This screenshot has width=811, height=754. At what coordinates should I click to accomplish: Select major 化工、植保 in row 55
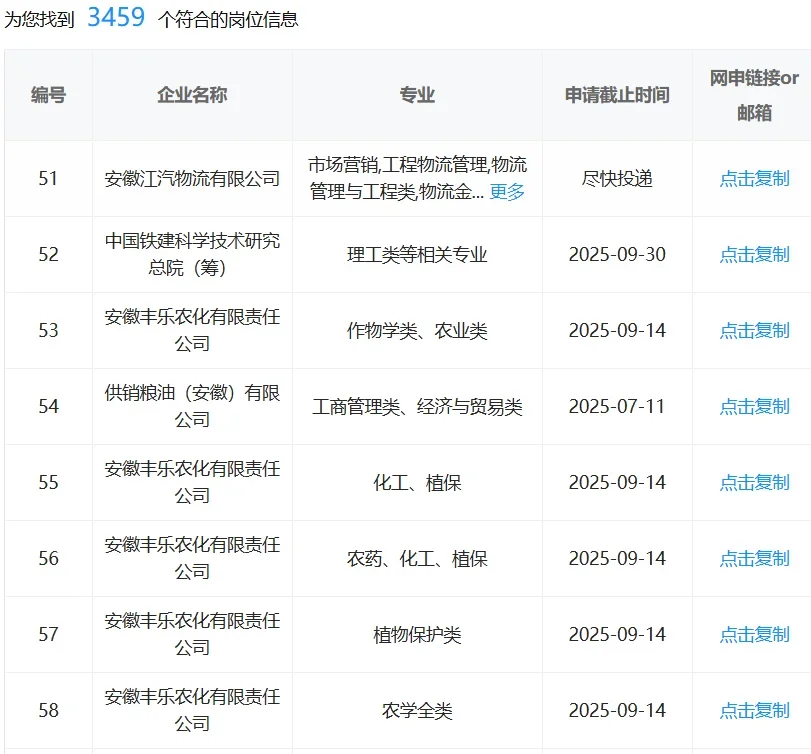tap(417, 482)
